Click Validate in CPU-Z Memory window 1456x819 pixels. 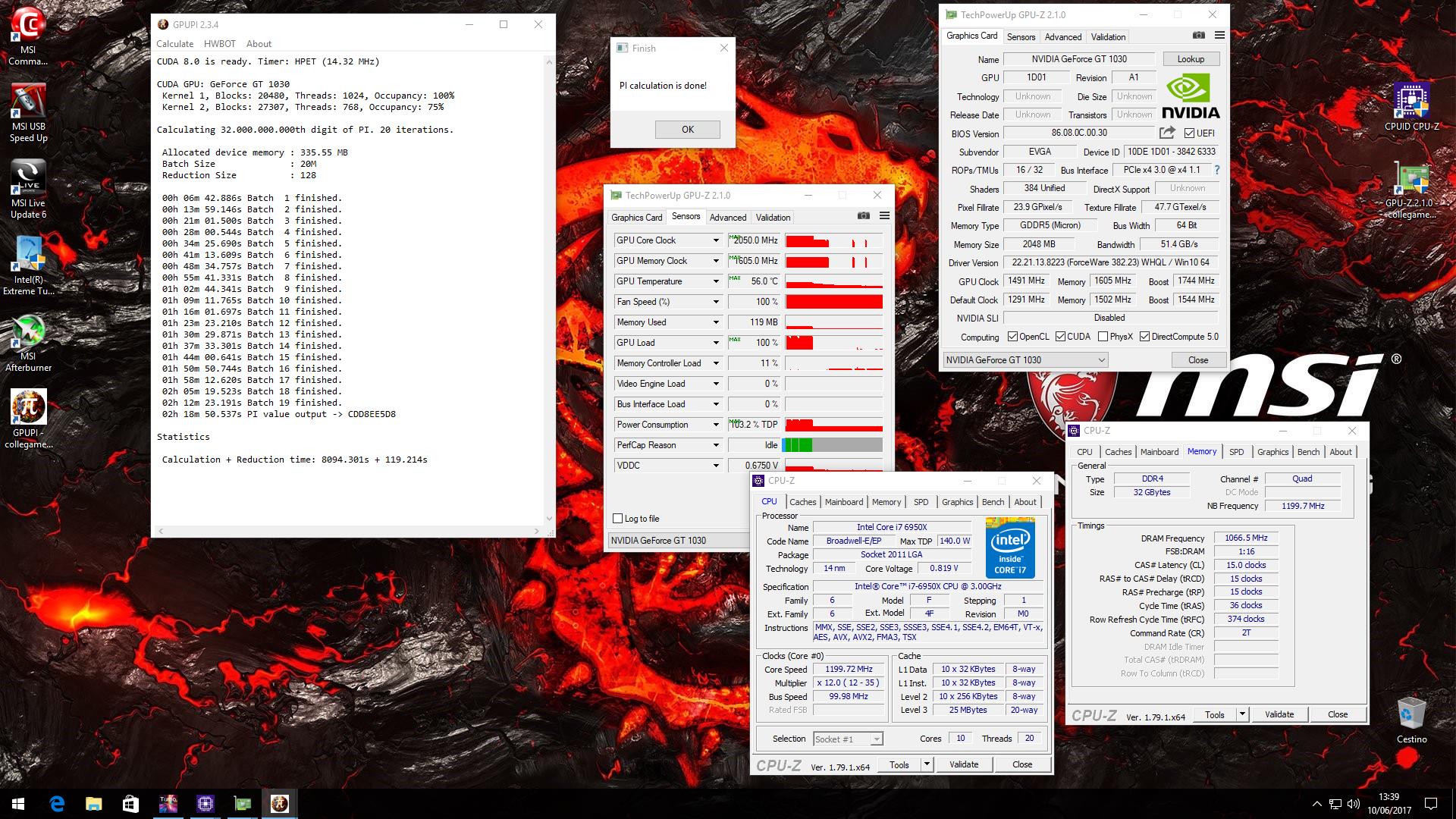click(x=1279, y=714)
